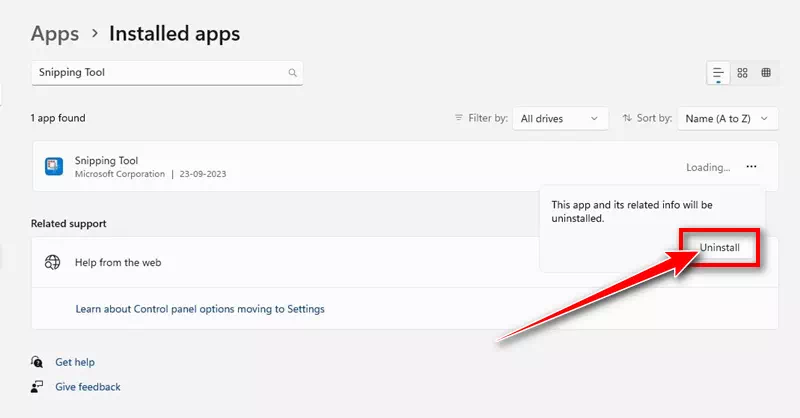Screen dimensions: 800x418
Task: Expand the Help from the web section
Action: pos(405,262)
